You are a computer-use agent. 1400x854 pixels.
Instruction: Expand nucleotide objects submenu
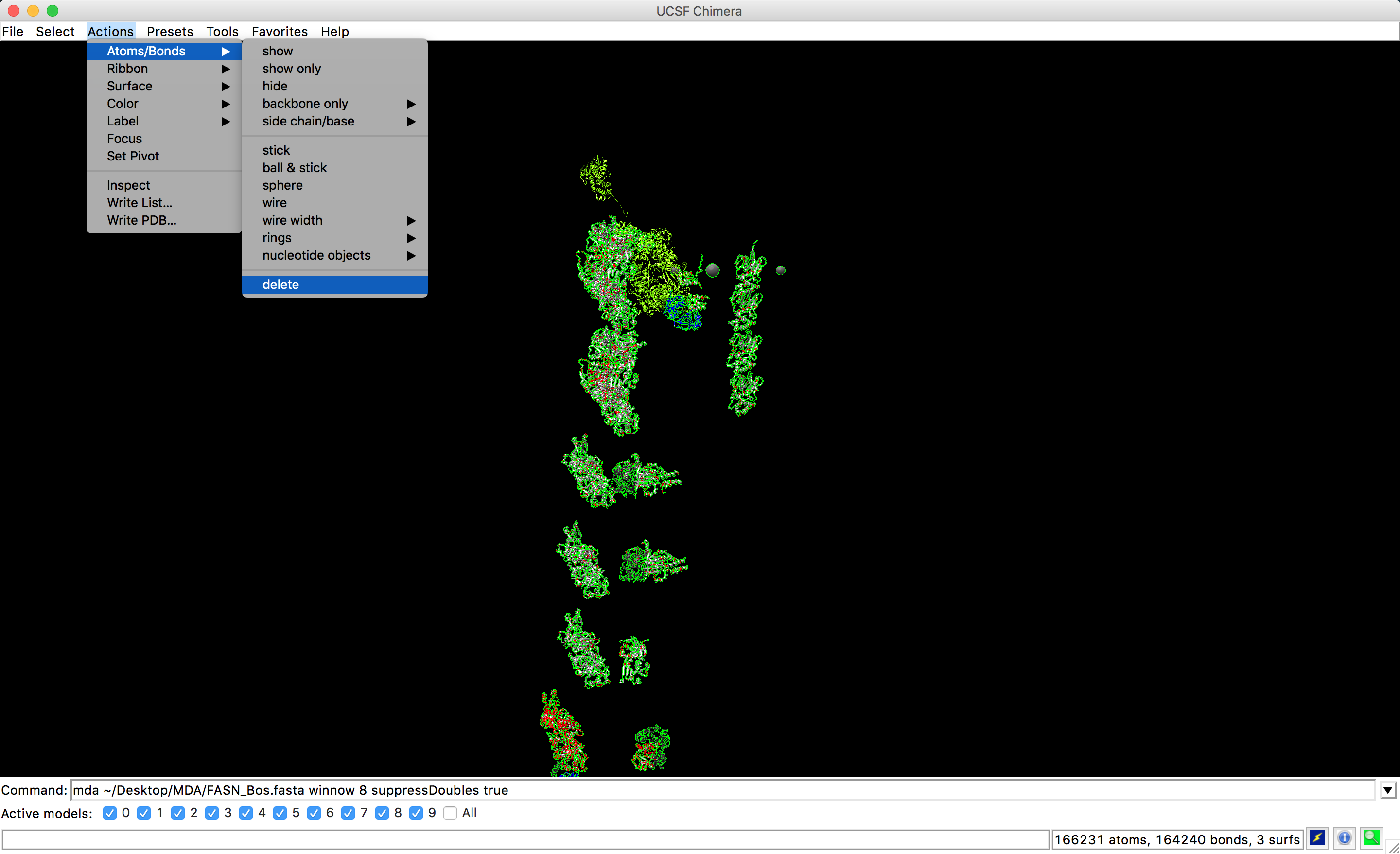(x=334, y=256)
